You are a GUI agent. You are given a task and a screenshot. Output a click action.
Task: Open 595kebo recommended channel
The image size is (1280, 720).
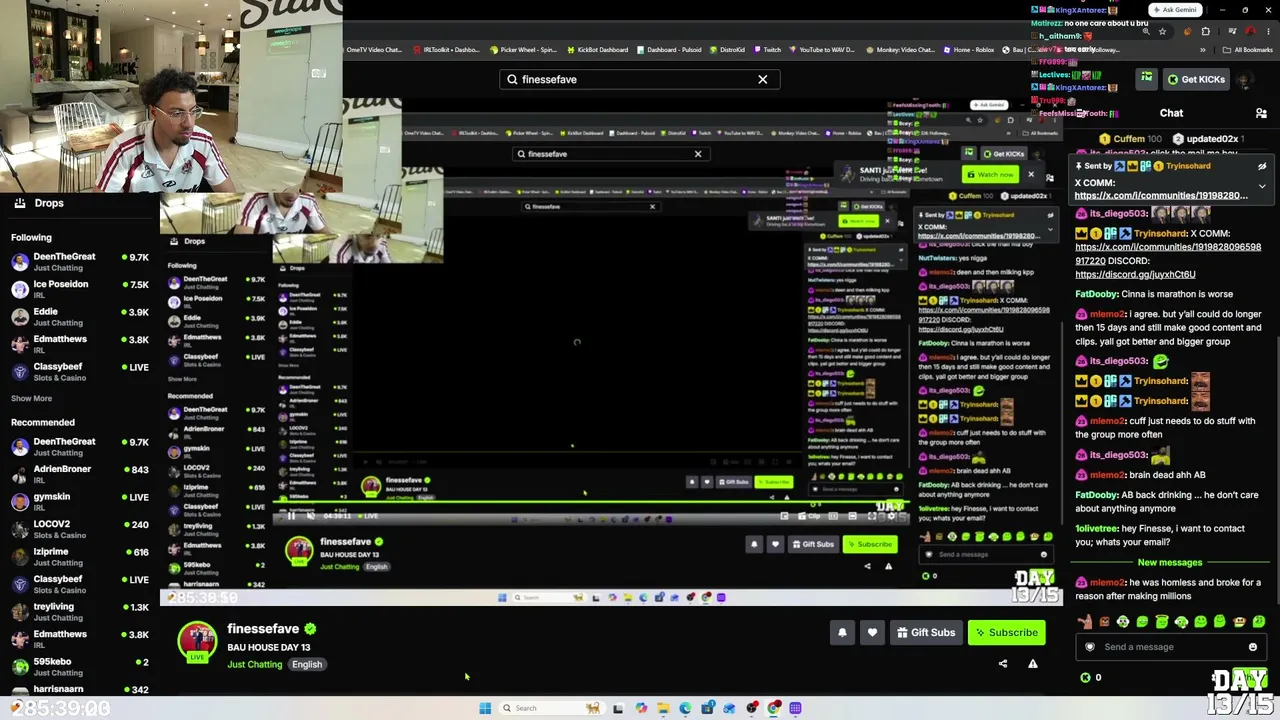[x=80, y=667]
